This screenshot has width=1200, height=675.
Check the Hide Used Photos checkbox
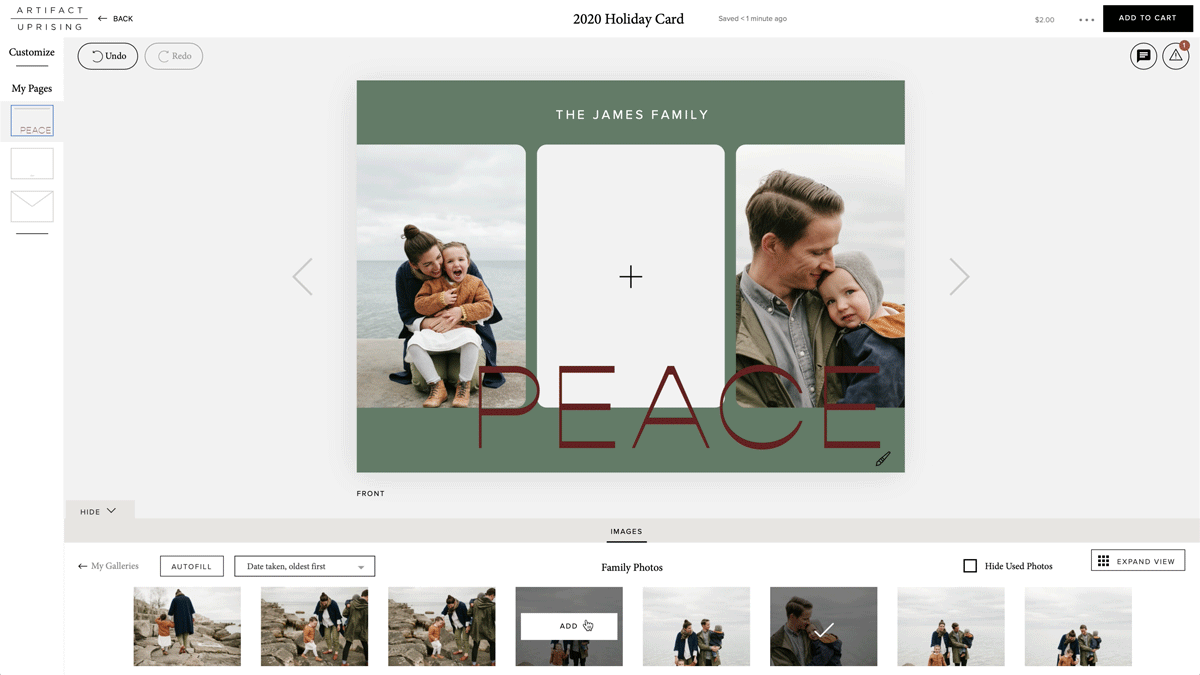(970, 566)
